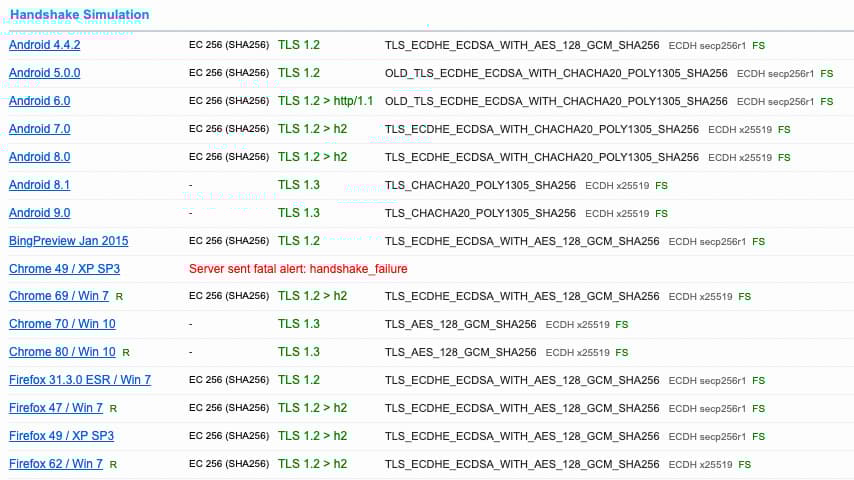Click the Handshake Simulation heading

click(80, 15)
